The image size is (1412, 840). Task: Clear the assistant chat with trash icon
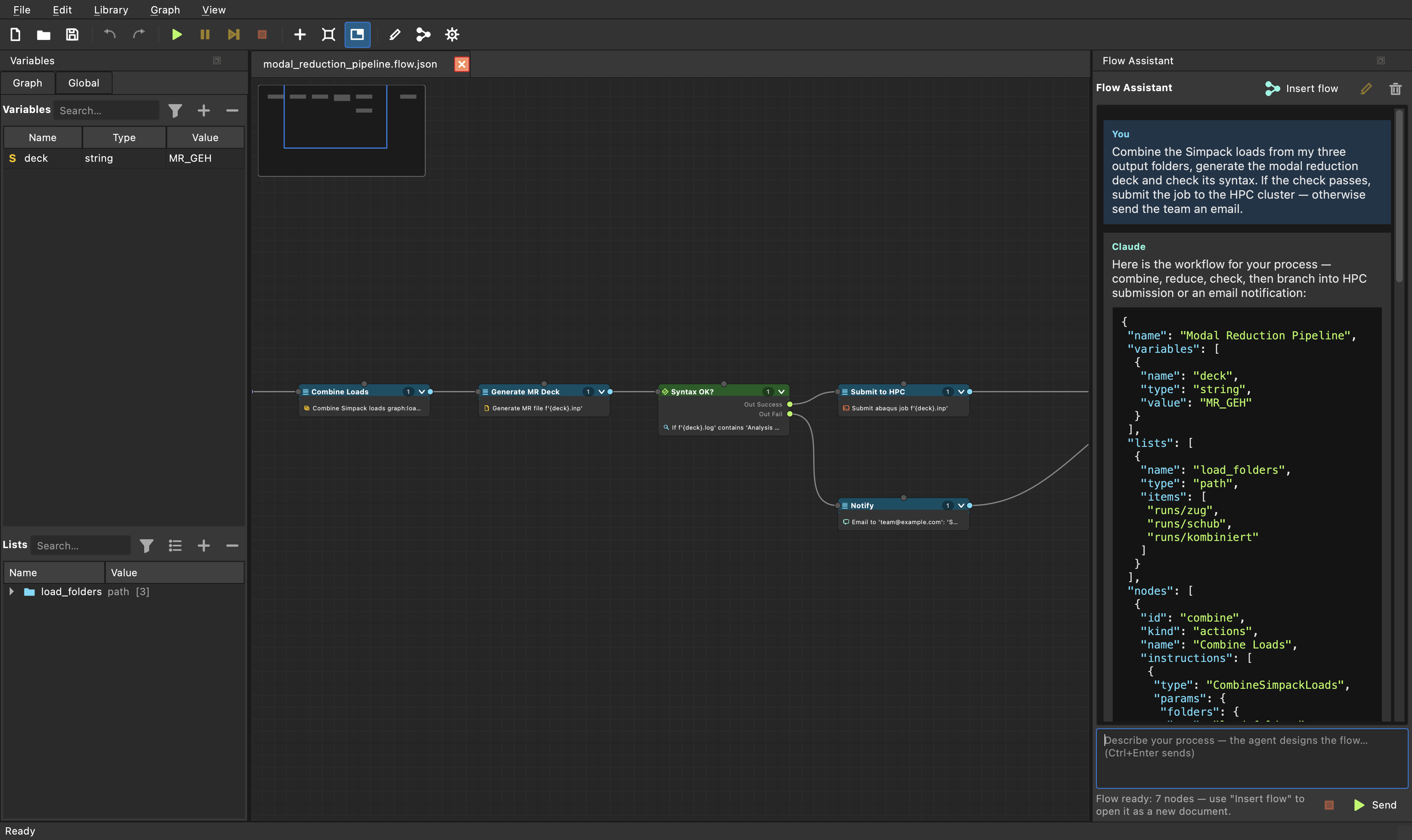pyautogui.click(x=1396, y=88)
